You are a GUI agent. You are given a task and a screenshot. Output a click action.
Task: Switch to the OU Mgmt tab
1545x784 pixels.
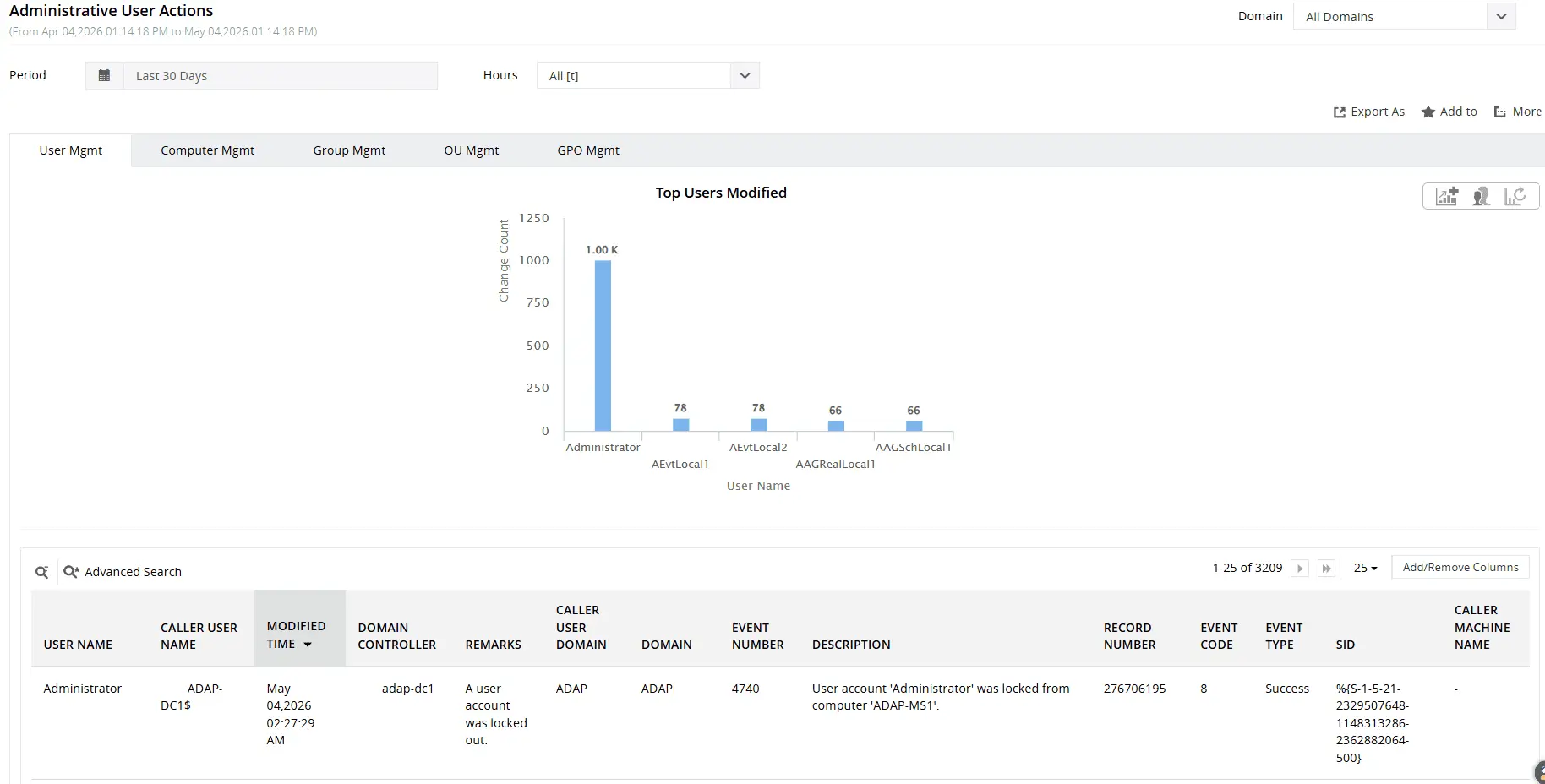point(472,150)
